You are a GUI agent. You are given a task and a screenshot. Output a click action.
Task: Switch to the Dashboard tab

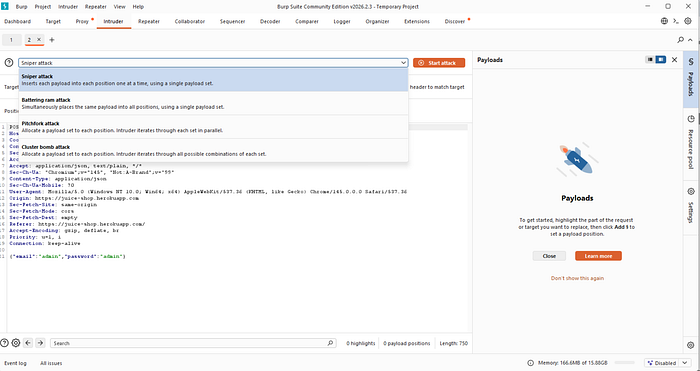click(x=17, y=21)
